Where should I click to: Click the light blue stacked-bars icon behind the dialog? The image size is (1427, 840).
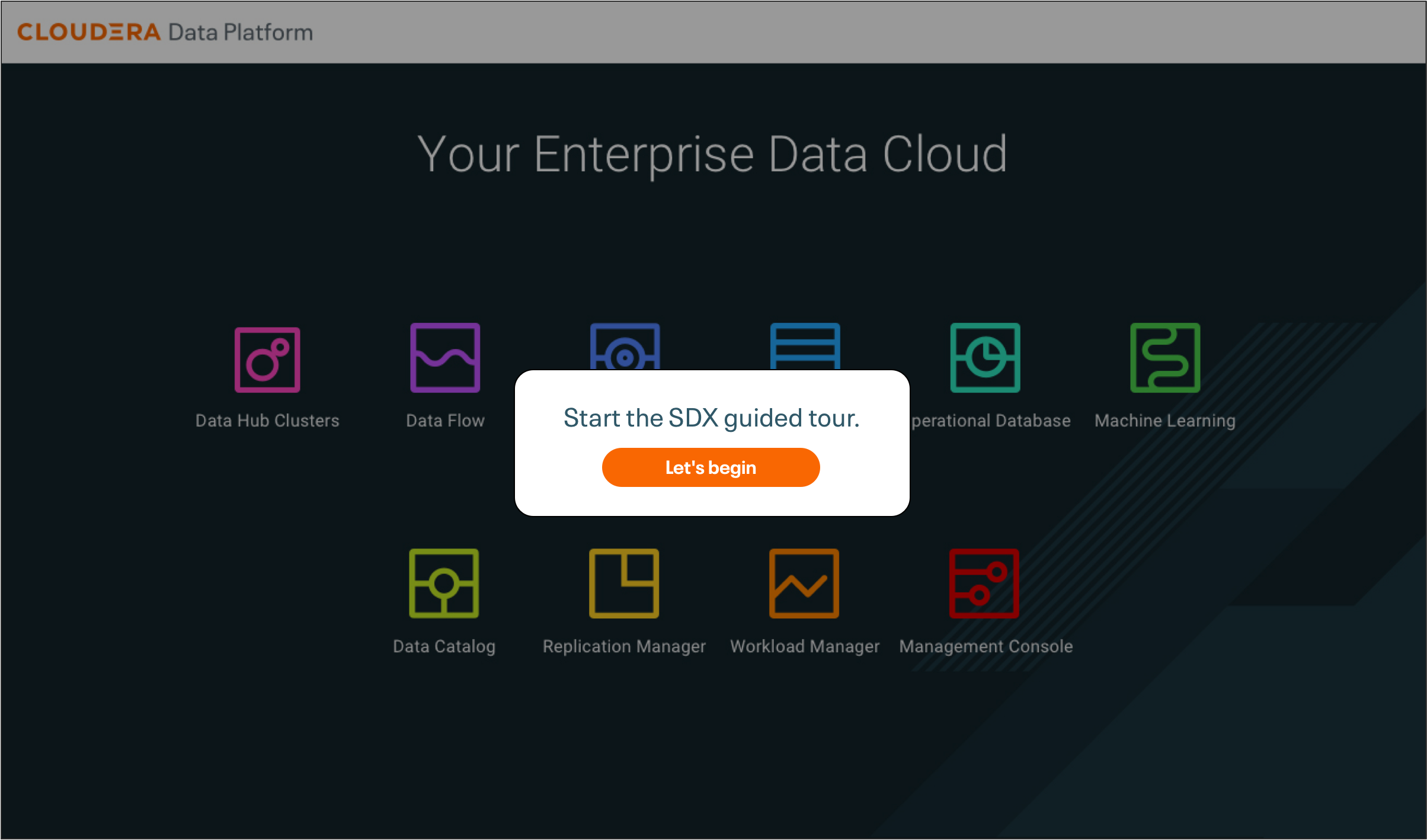click(x=805, y=346)
